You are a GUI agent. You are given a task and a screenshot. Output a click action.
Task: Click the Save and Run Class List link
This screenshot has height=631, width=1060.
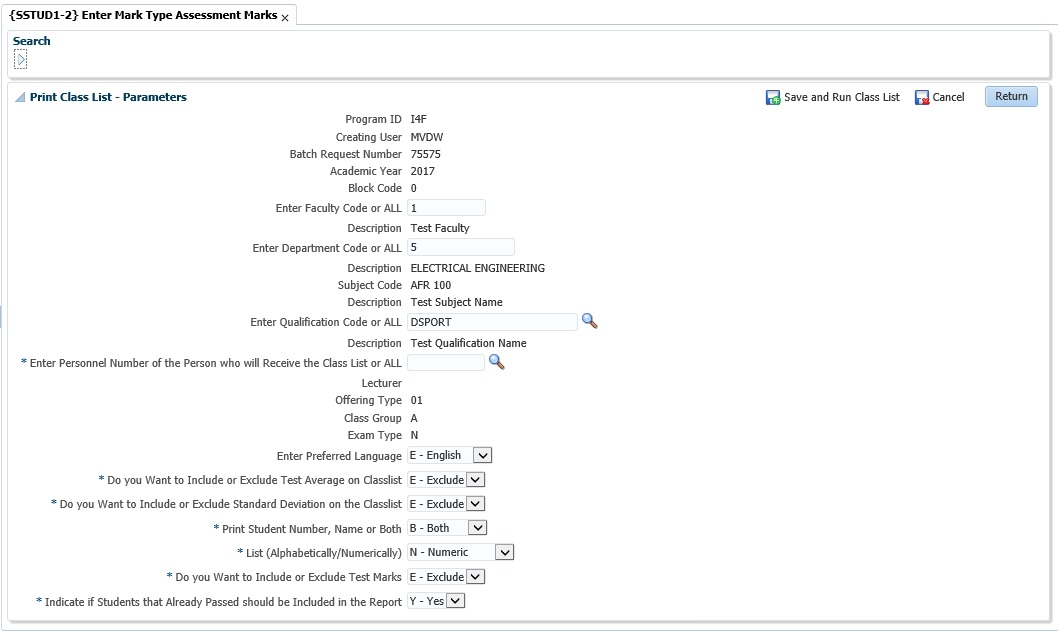(841, 98)
